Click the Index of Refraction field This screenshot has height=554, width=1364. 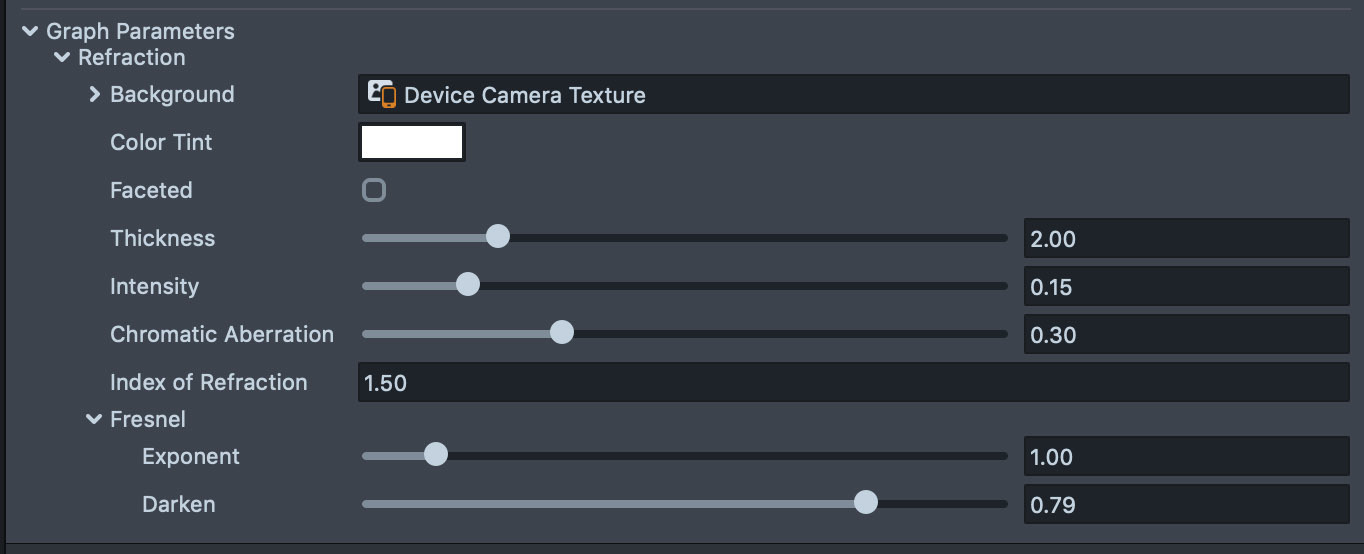(x=852, y=383)
